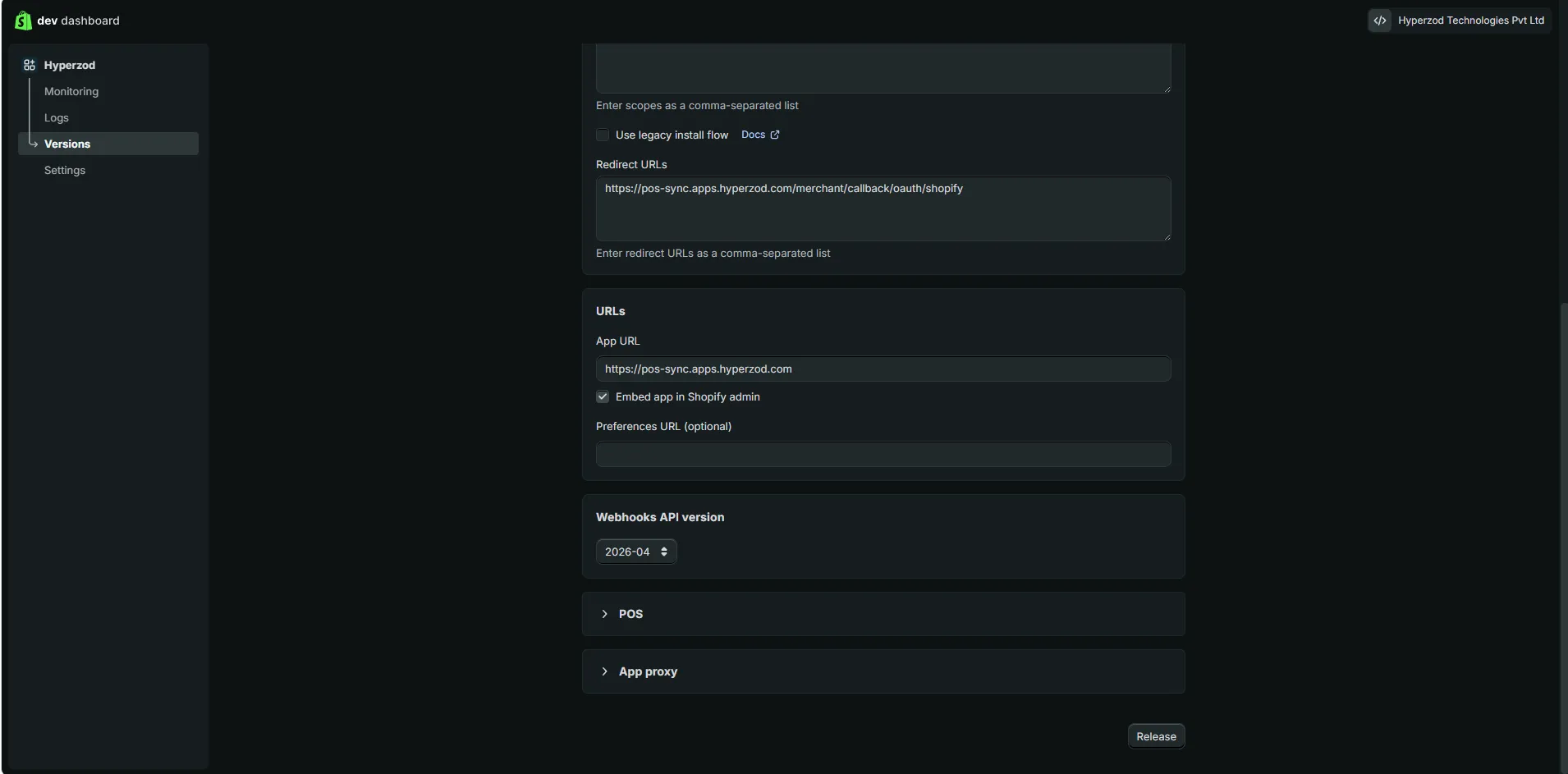Expand the POS section
The height and width of the screenshot is (774, 1568).
coord(883,614)
